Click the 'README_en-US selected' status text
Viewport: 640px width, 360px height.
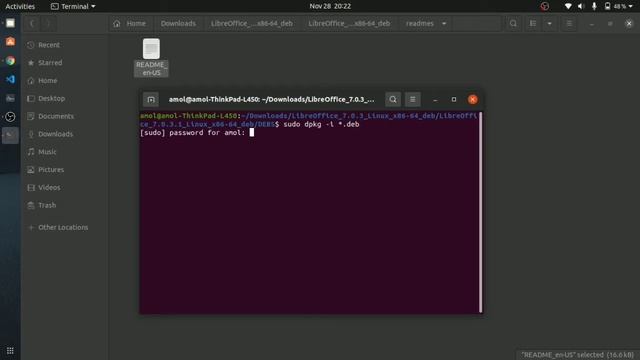[578, 355]
